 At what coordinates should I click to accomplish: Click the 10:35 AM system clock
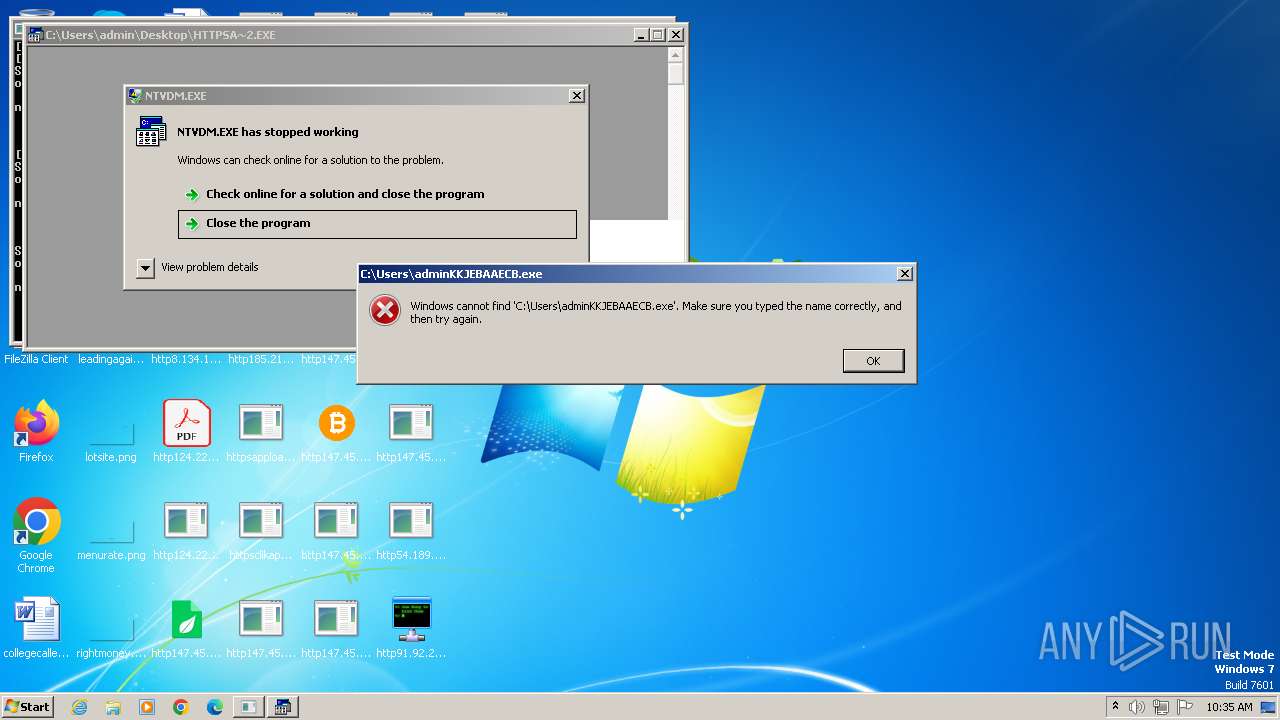tap(1229, 707)
